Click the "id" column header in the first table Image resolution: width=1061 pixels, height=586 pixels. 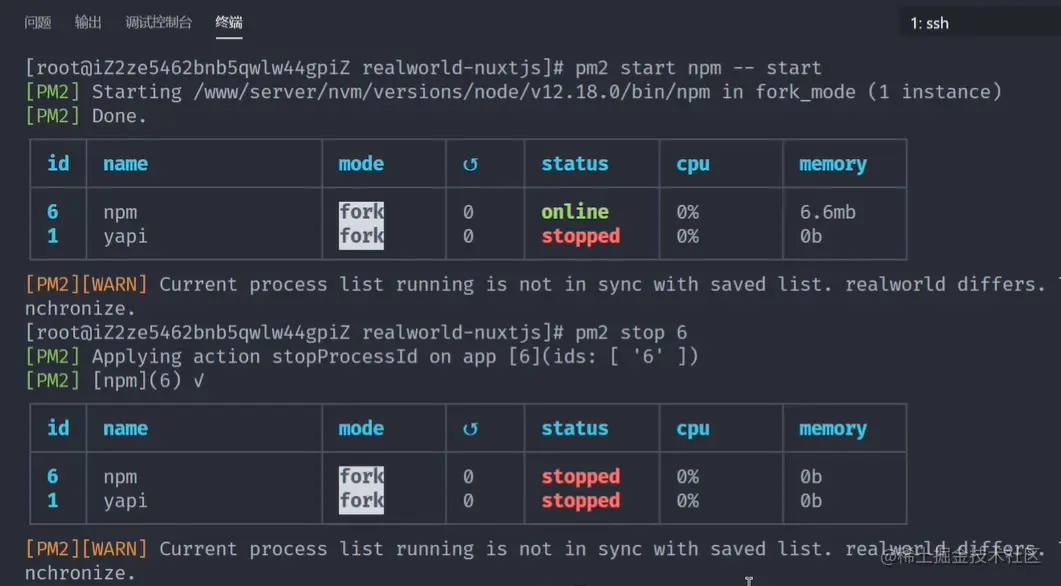[58, 164]
